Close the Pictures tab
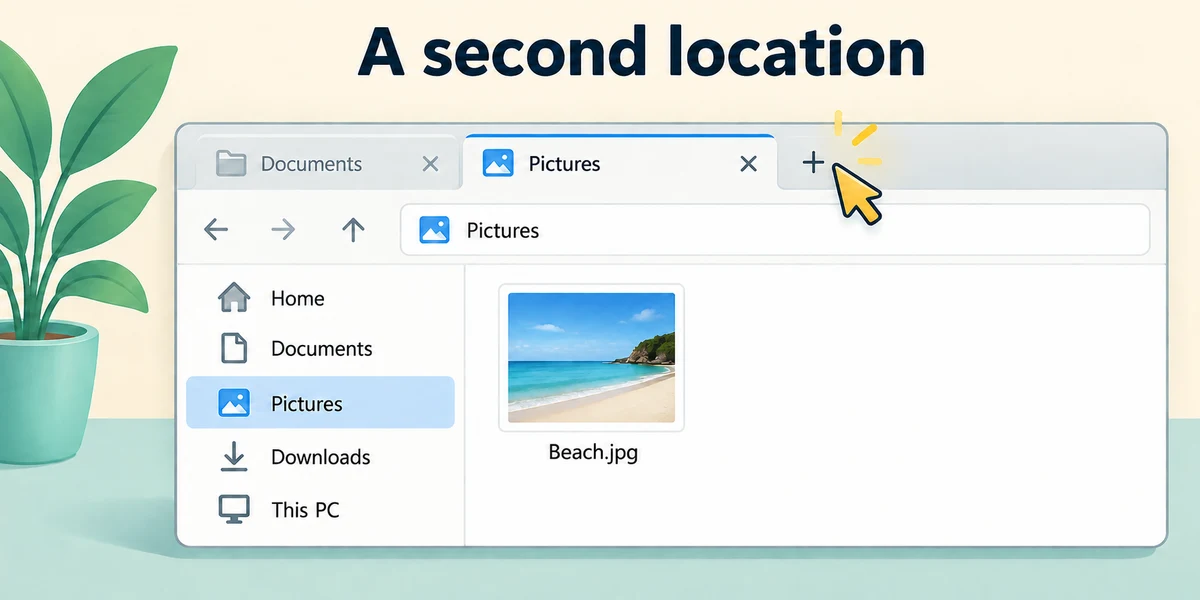This screenshot has width=1200, height=600. (748, 164)
